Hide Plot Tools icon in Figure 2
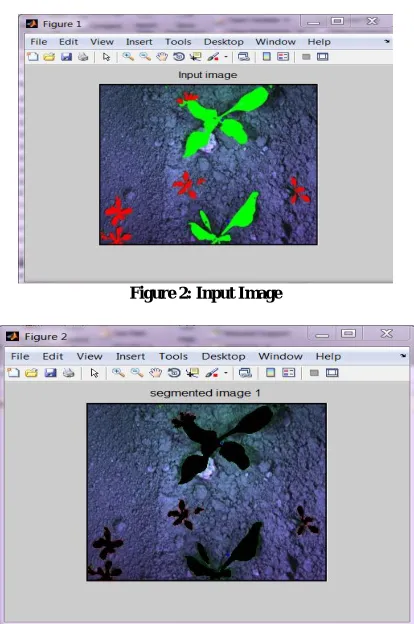 click(314, 373)
